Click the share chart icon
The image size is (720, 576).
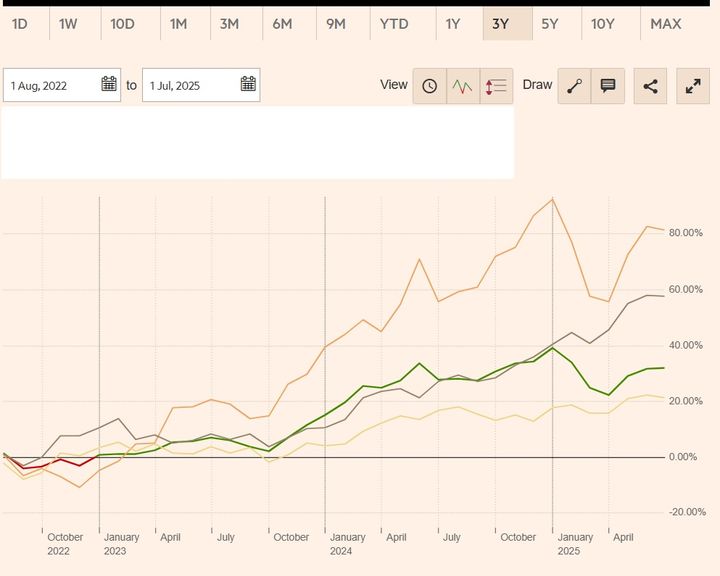click(x=650, y=86)
